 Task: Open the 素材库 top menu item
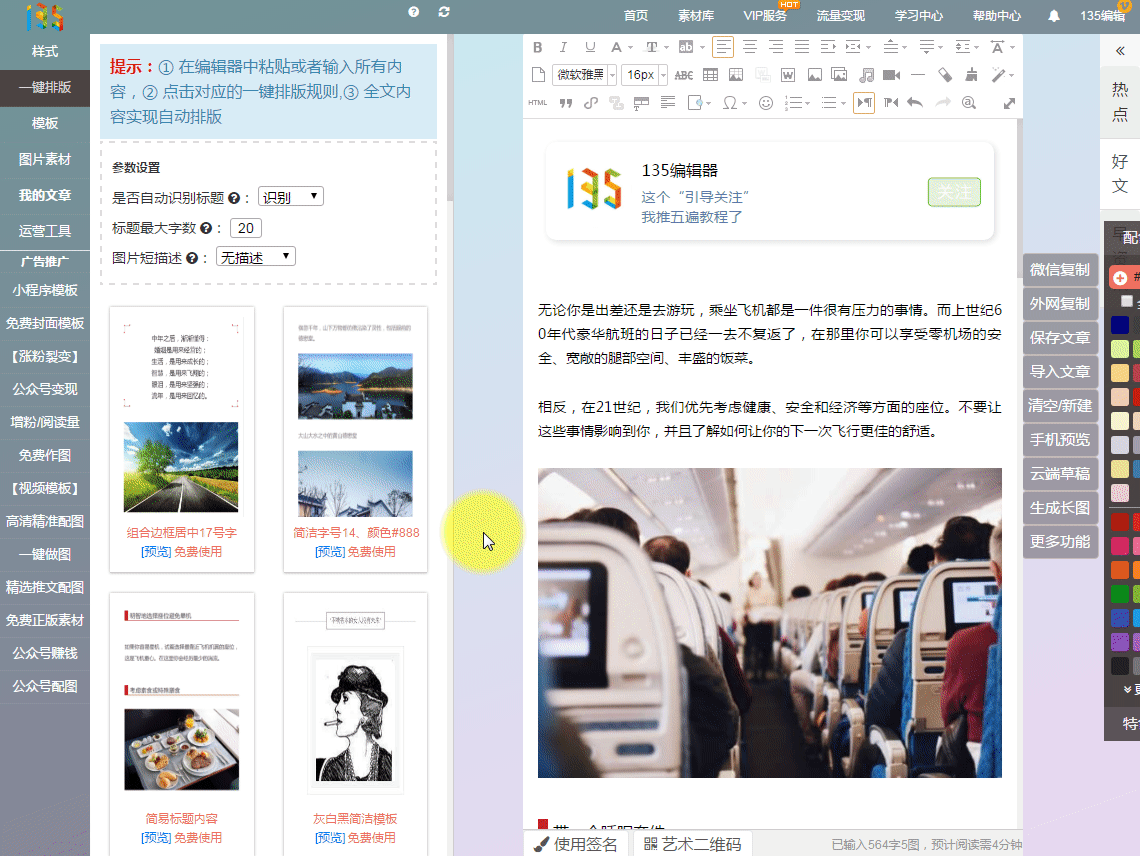coord(696,16)
